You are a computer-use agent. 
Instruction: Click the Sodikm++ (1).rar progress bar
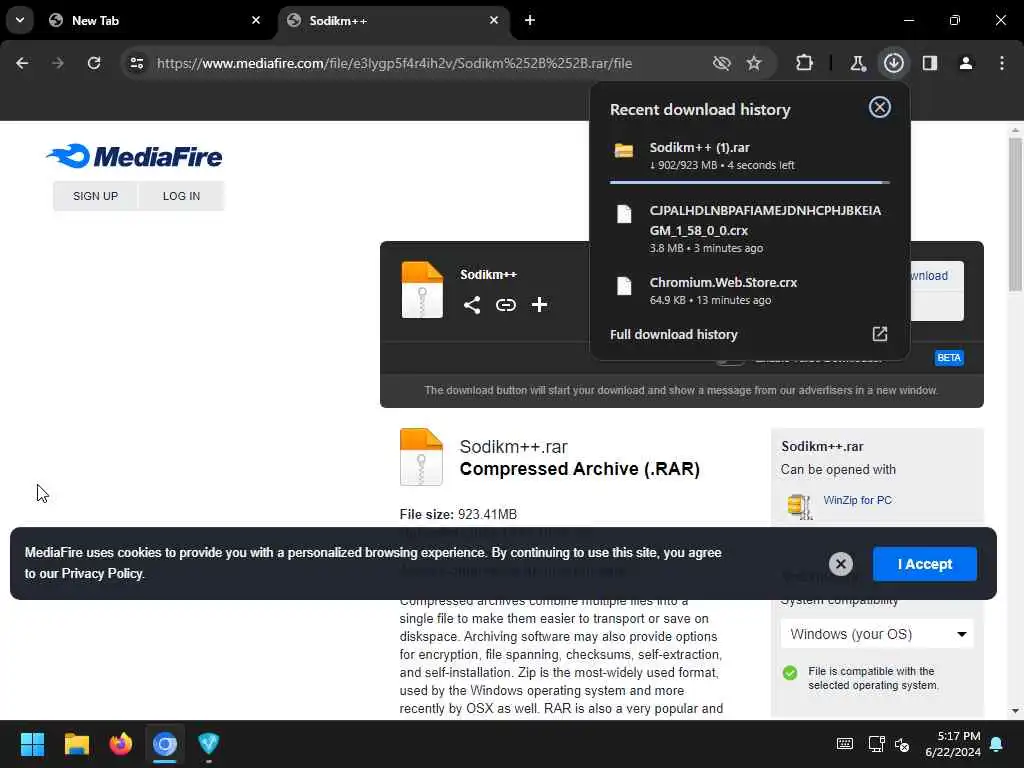click(x=750, y=182)
